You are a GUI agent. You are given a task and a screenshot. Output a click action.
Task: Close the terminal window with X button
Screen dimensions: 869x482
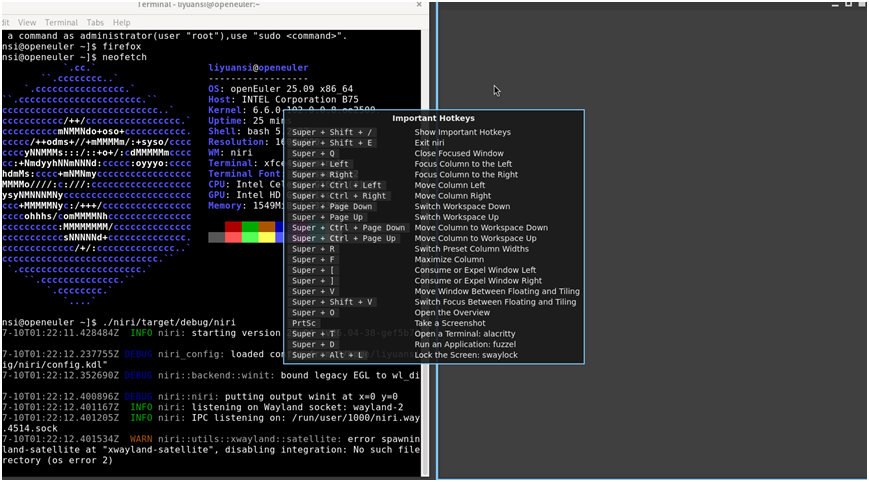[419, 4]
